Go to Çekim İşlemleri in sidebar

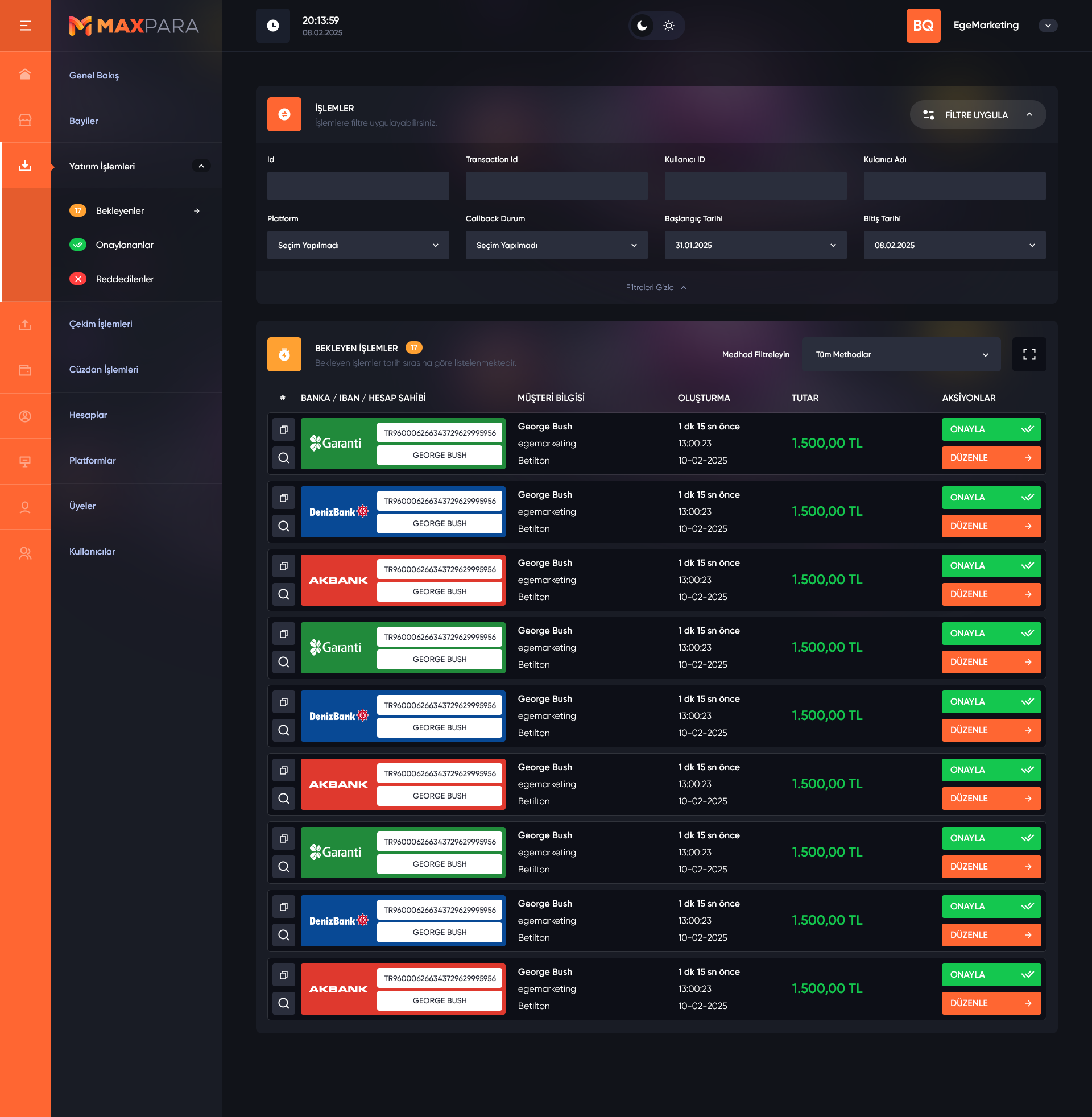[101, 324]
